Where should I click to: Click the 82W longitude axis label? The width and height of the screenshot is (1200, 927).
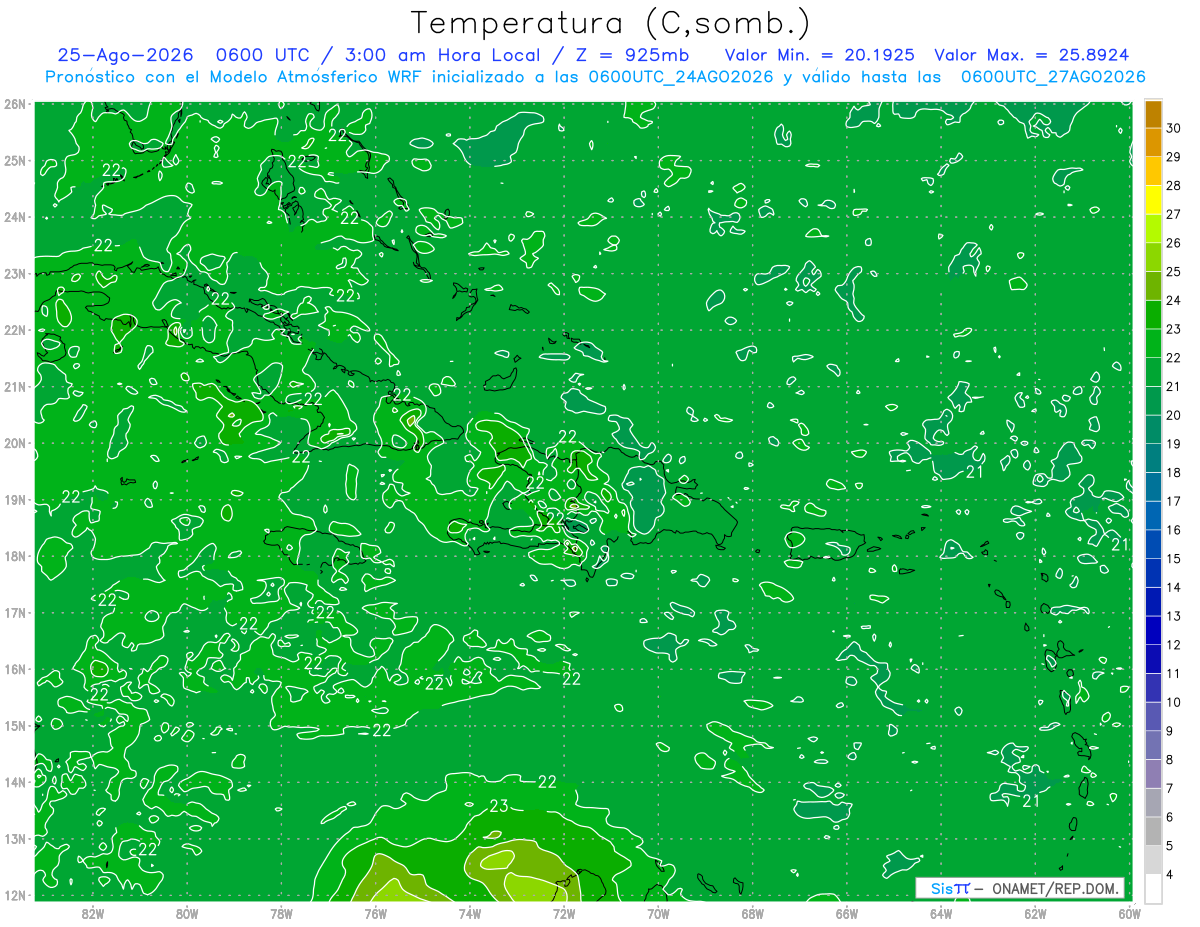(92, 912)
